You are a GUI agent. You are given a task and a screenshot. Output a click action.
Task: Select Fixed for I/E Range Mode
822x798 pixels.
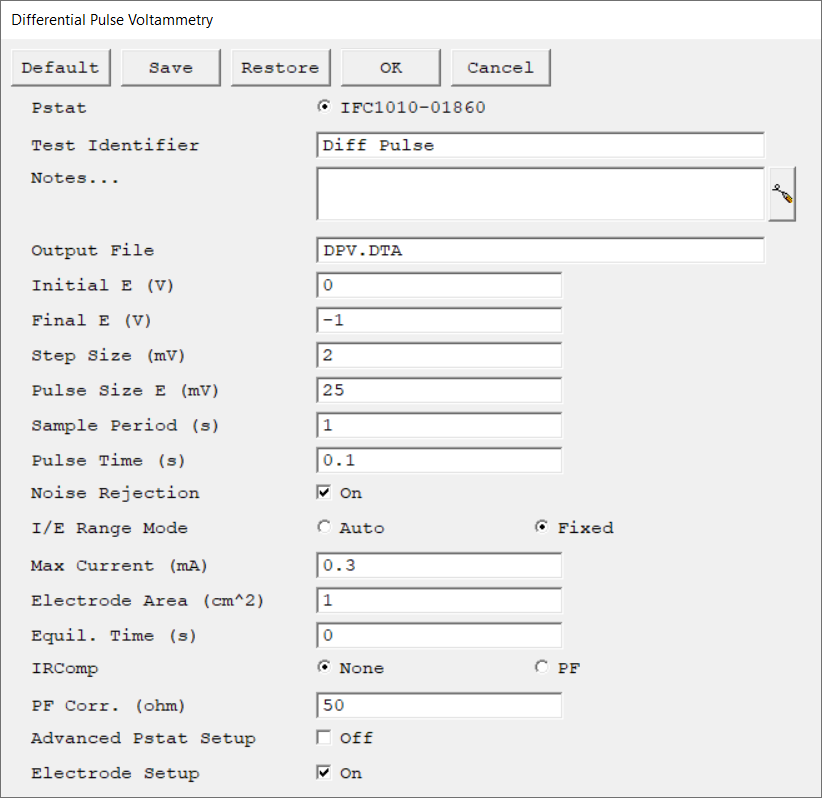point(542,527)
